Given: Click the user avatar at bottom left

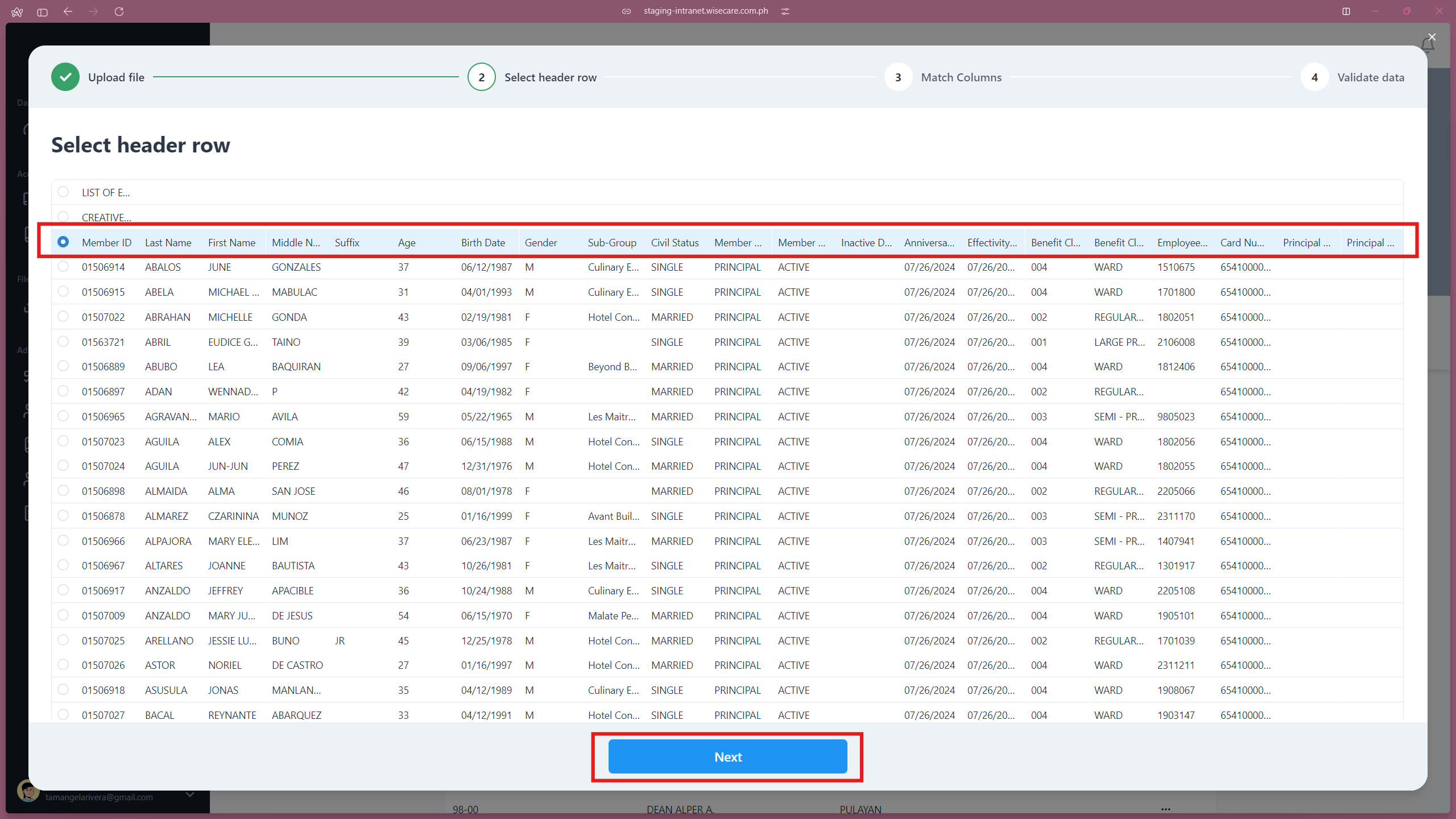Looking at the screenshot, I should tap(28, 791).
